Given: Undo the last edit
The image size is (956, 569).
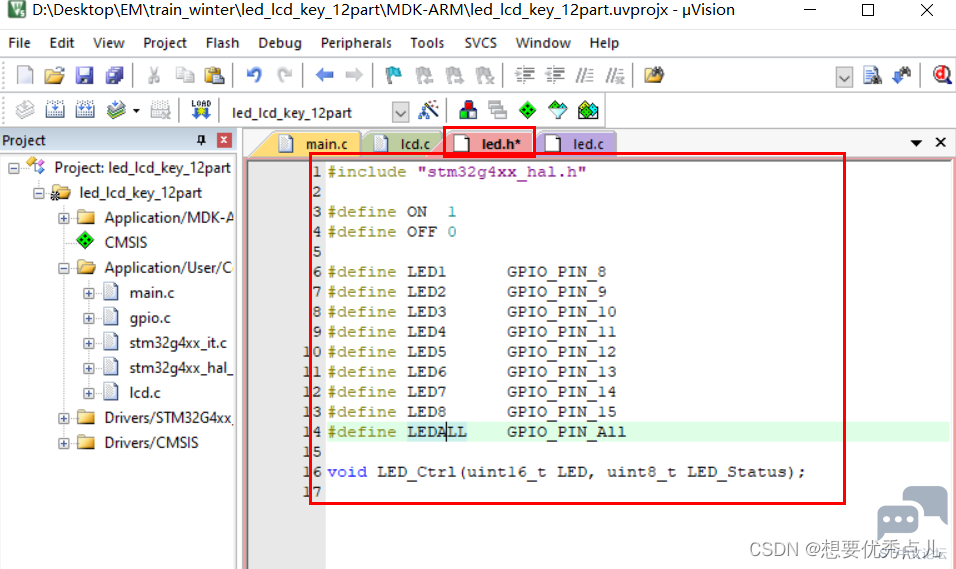Looking at the screenshot, I should tap(254, 75).
